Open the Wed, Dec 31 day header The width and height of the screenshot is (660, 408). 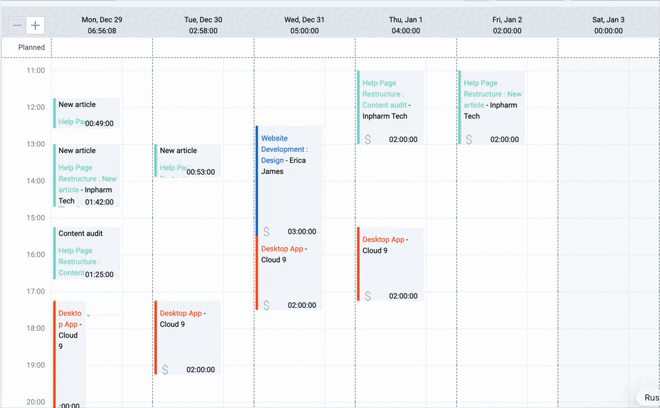pos(304,25)
